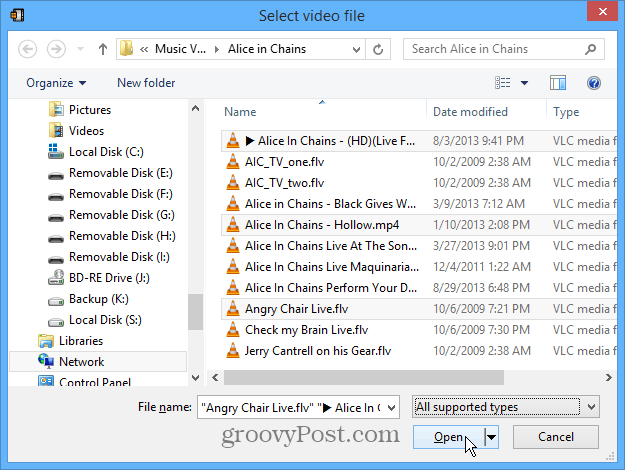Image resolution: width=625 pixels, height=470 pixels.
Task: Click the video app icon in title bar
Action: 18,15
